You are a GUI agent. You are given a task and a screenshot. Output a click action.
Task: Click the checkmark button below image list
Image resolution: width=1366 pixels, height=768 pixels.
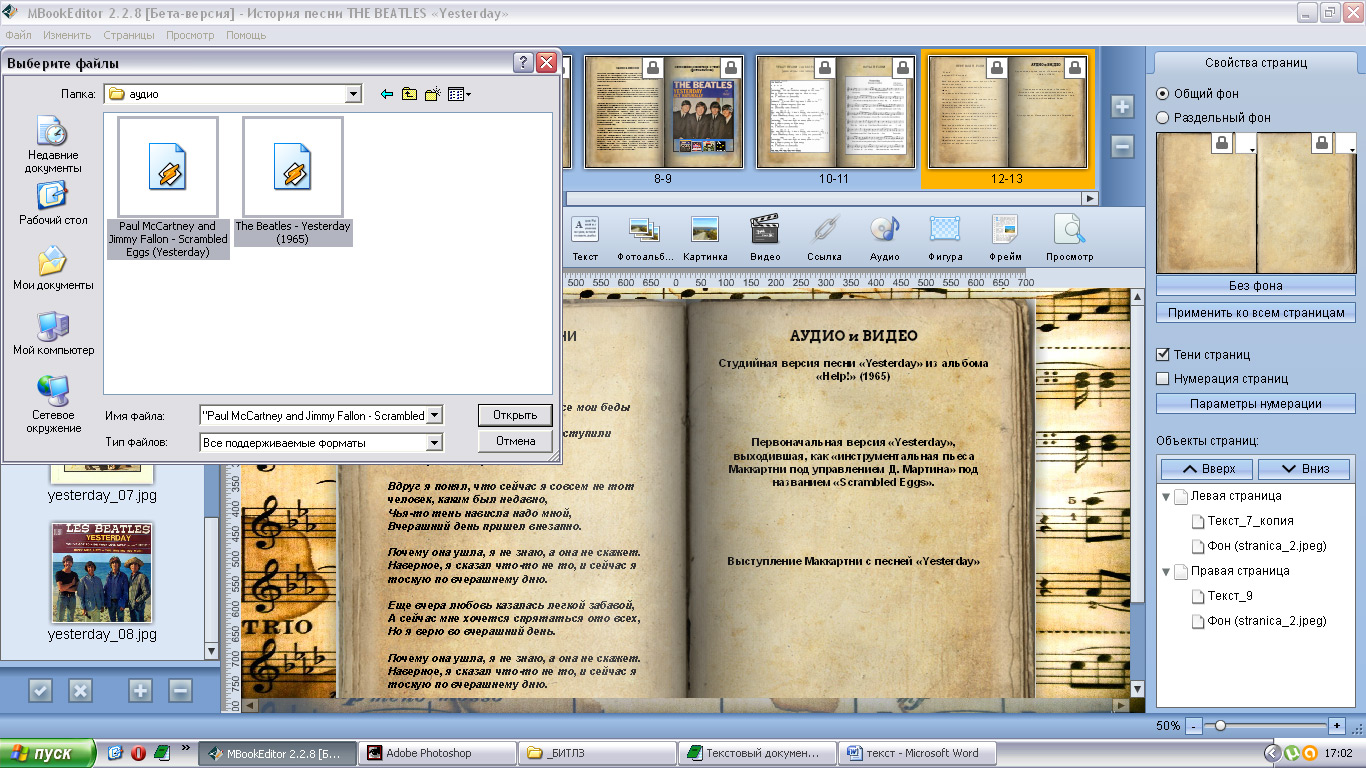coord(40,690)
